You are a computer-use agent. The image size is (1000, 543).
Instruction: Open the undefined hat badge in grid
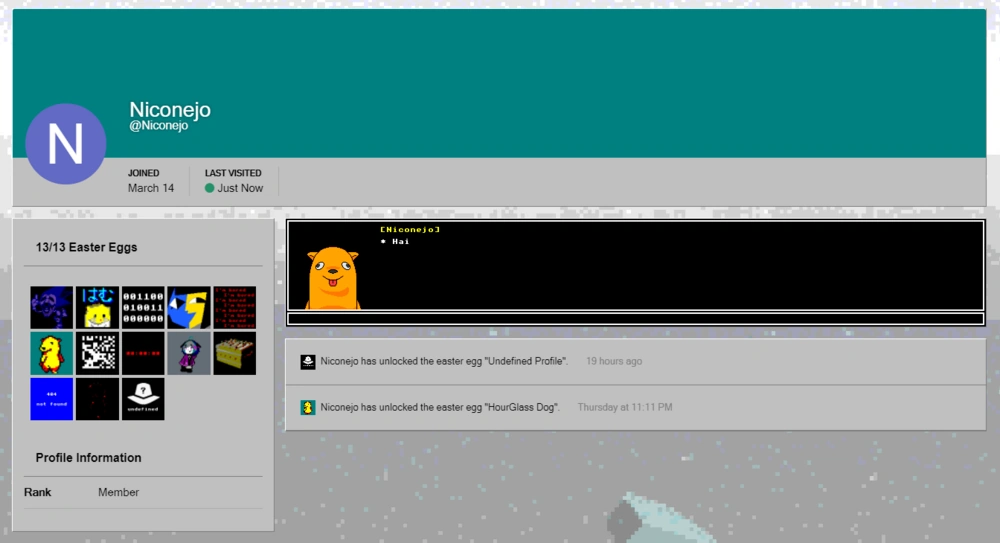pos(143,399)
